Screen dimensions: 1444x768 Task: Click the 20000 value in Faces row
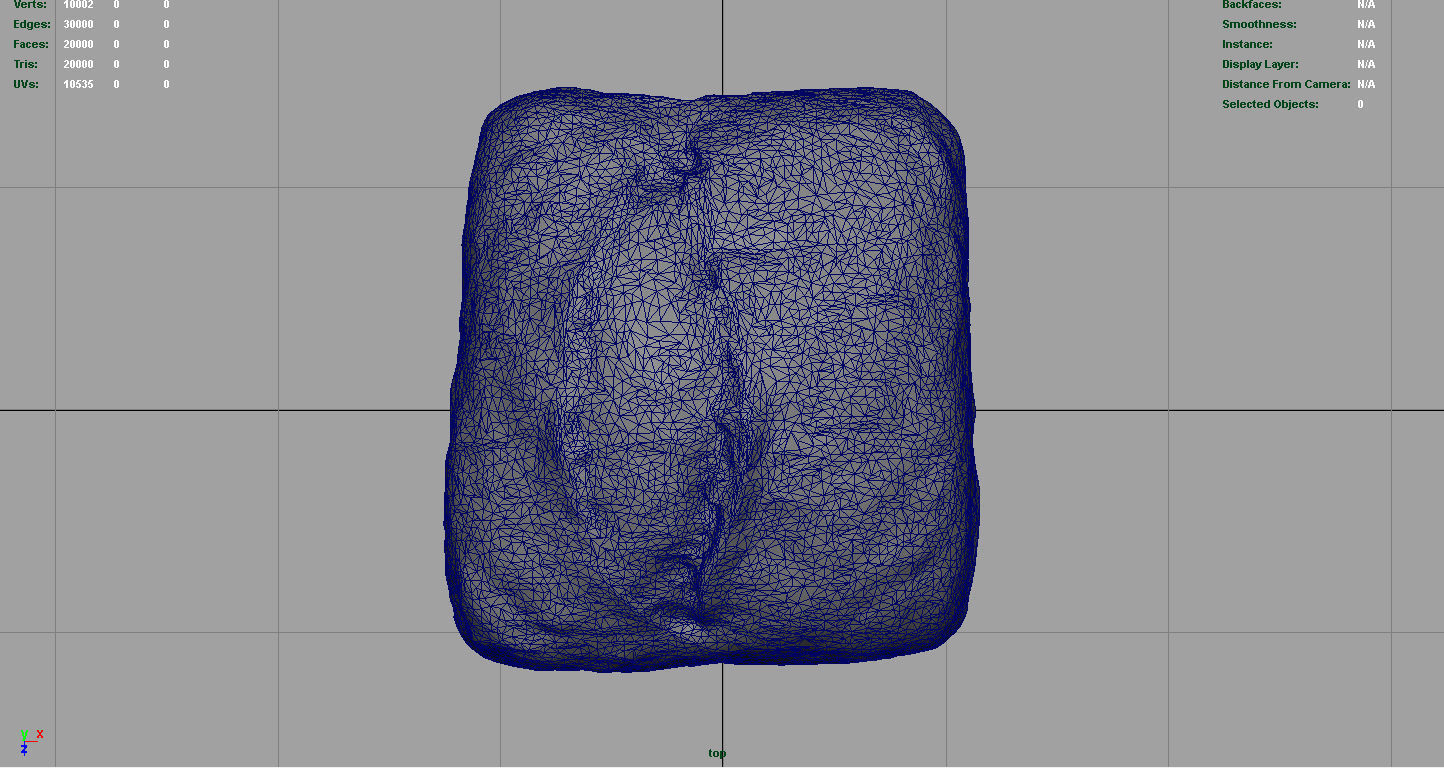(78, 44)
